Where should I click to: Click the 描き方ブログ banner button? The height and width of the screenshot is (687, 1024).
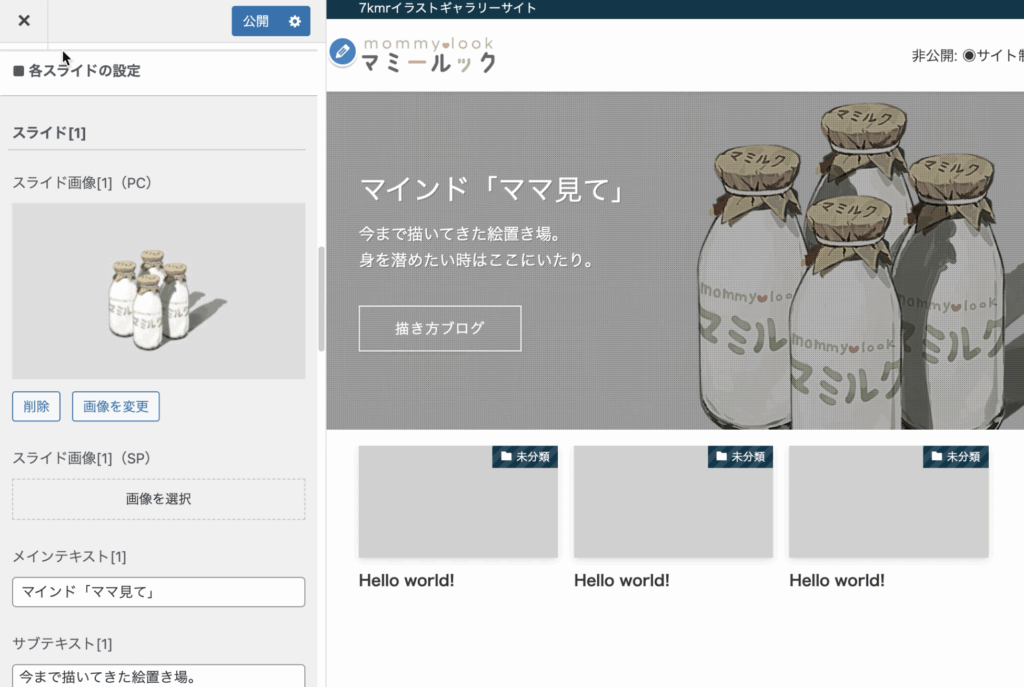point(440,328)
